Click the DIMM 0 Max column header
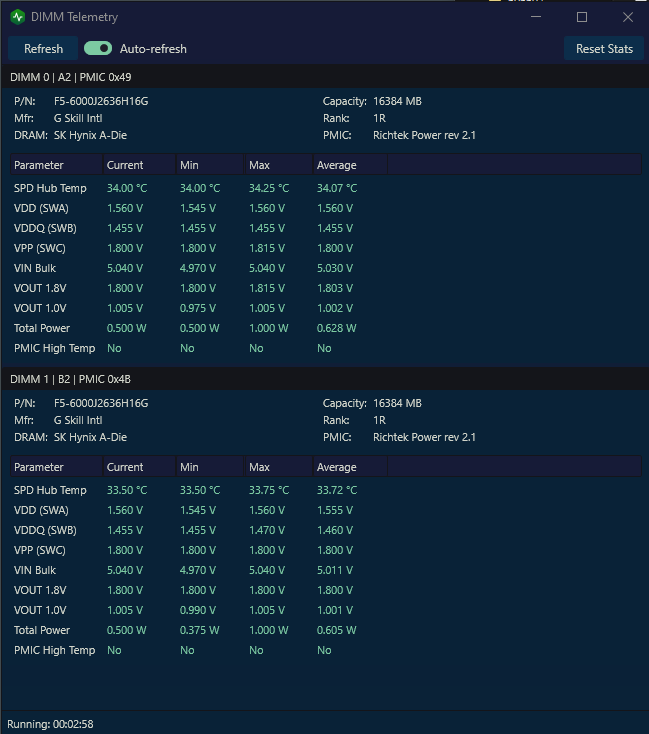The width and height of the screenshot is (649, 734). 279,165
